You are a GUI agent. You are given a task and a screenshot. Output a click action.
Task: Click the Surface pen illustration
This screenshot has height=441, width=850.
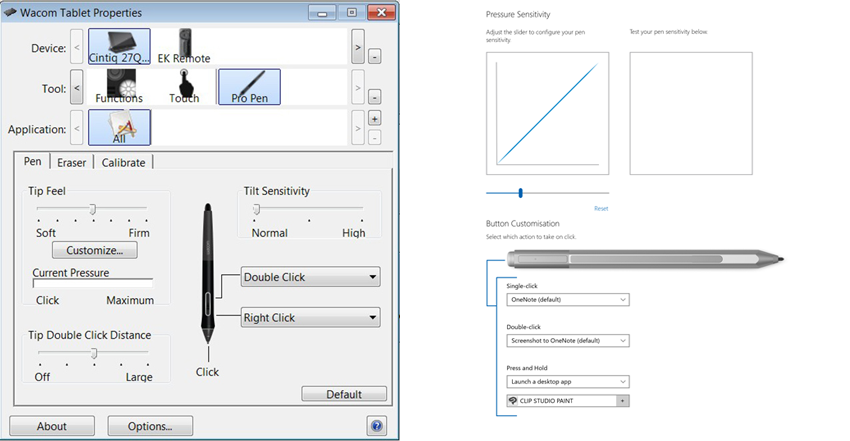pos(645,259)
